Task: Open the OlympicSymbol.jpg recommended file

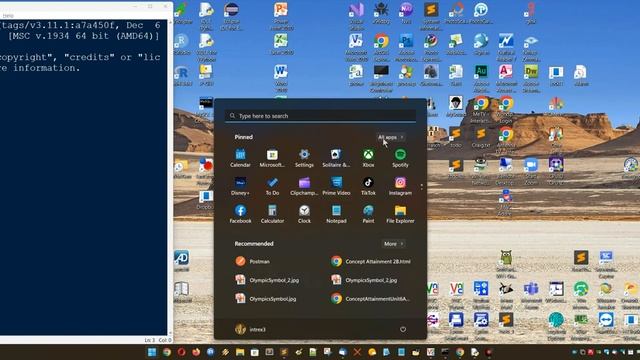Action: (x=266, y=299)
